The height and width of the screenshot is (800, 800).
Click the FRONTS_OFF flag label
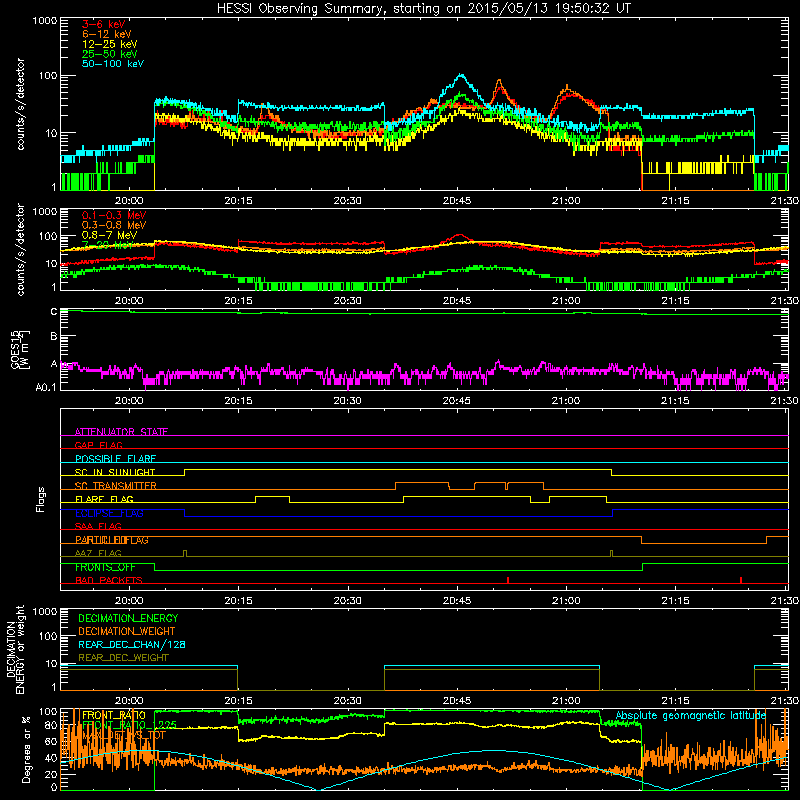pos(105,567)
